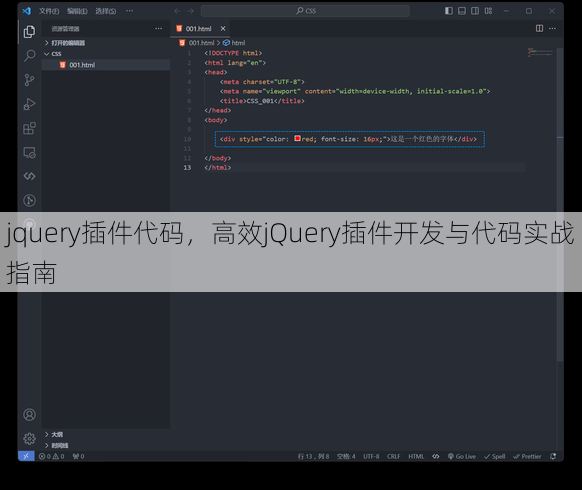This screenshot has width=582, height=490.
Task: Close the 001.html editor tab
Action: click(223, 29)
